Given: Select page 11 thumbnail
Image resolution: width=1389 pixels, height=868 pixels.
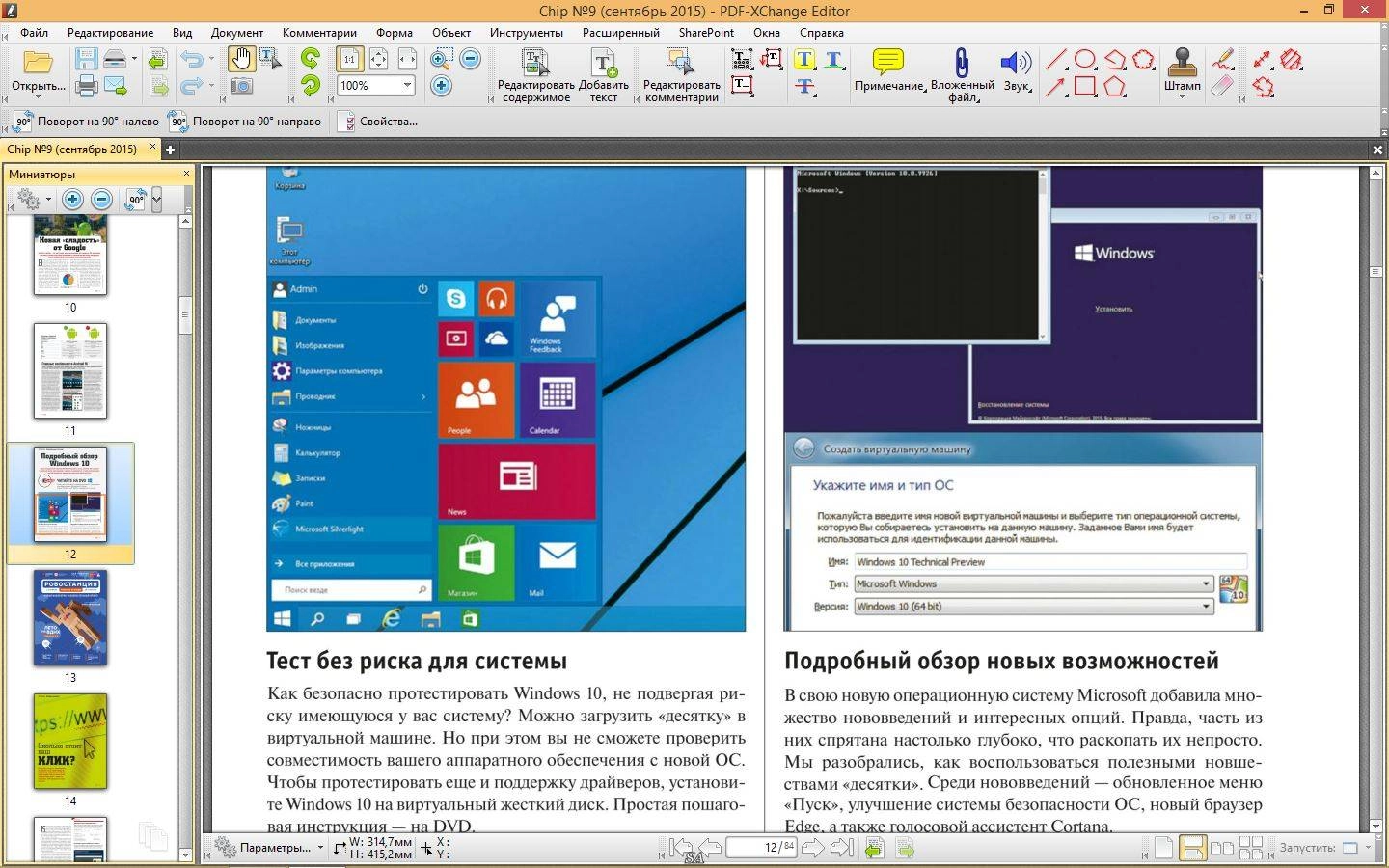Looking at the screenshot, I should click(70, 371).
